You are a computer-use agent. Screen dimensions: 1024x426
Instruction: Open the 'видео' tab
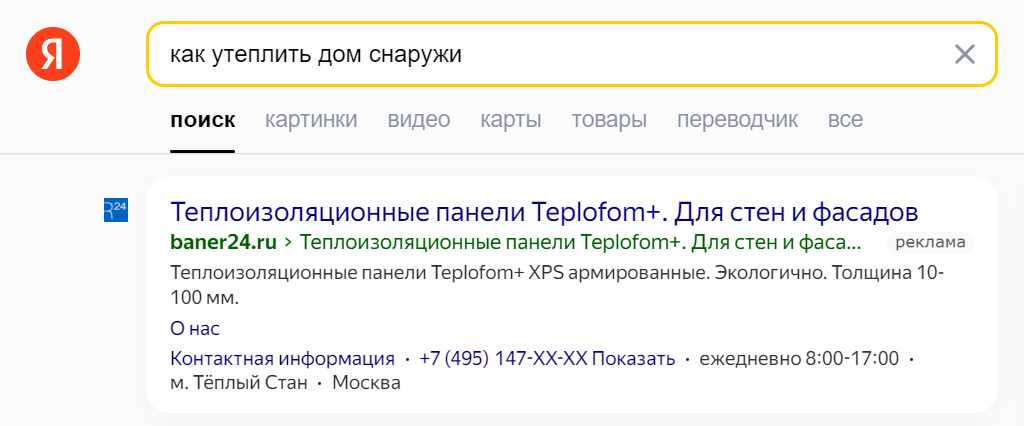pos(419,120)
